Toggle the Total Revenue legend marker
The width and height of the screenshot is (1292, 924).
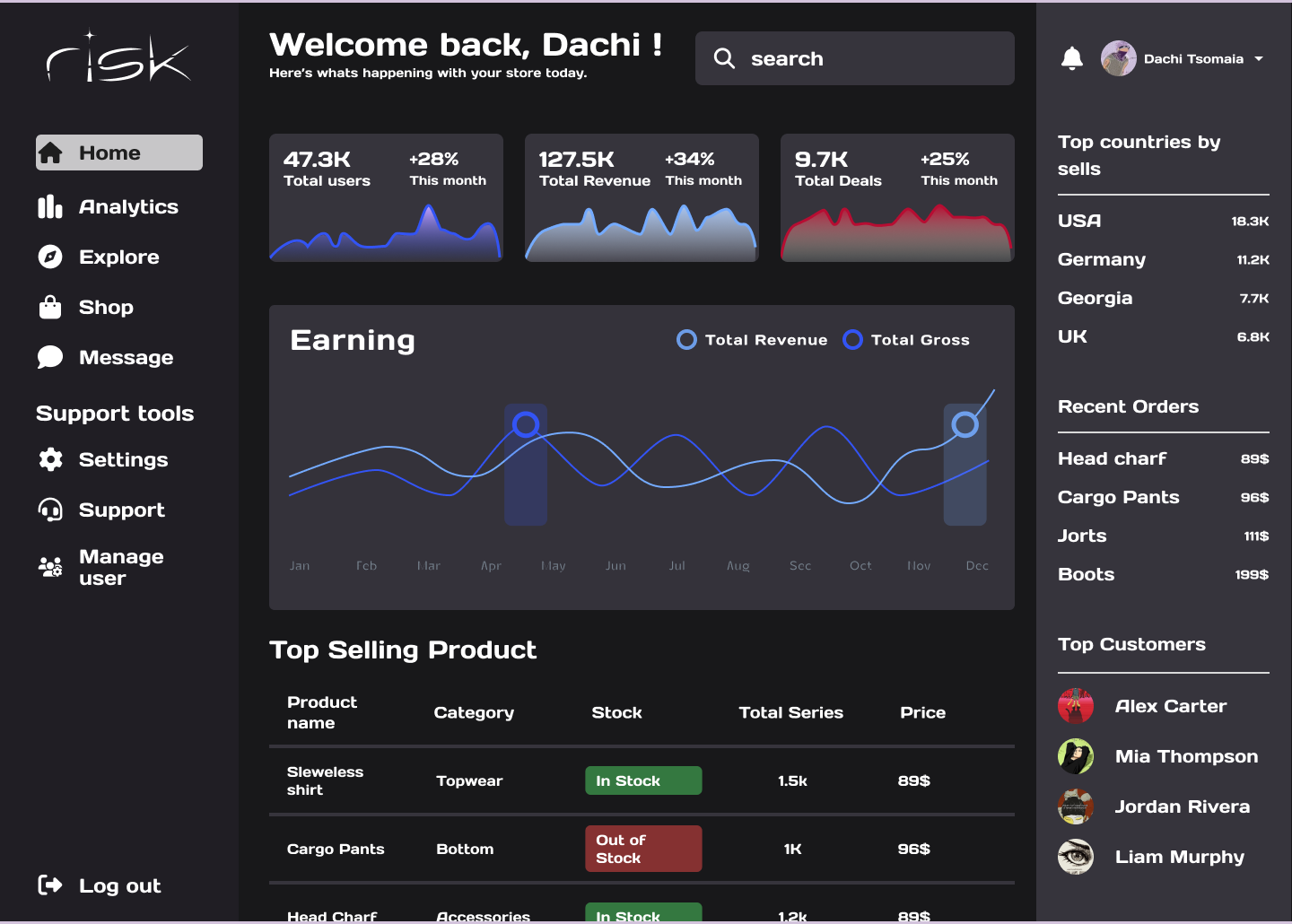click(x=686, y=339)
